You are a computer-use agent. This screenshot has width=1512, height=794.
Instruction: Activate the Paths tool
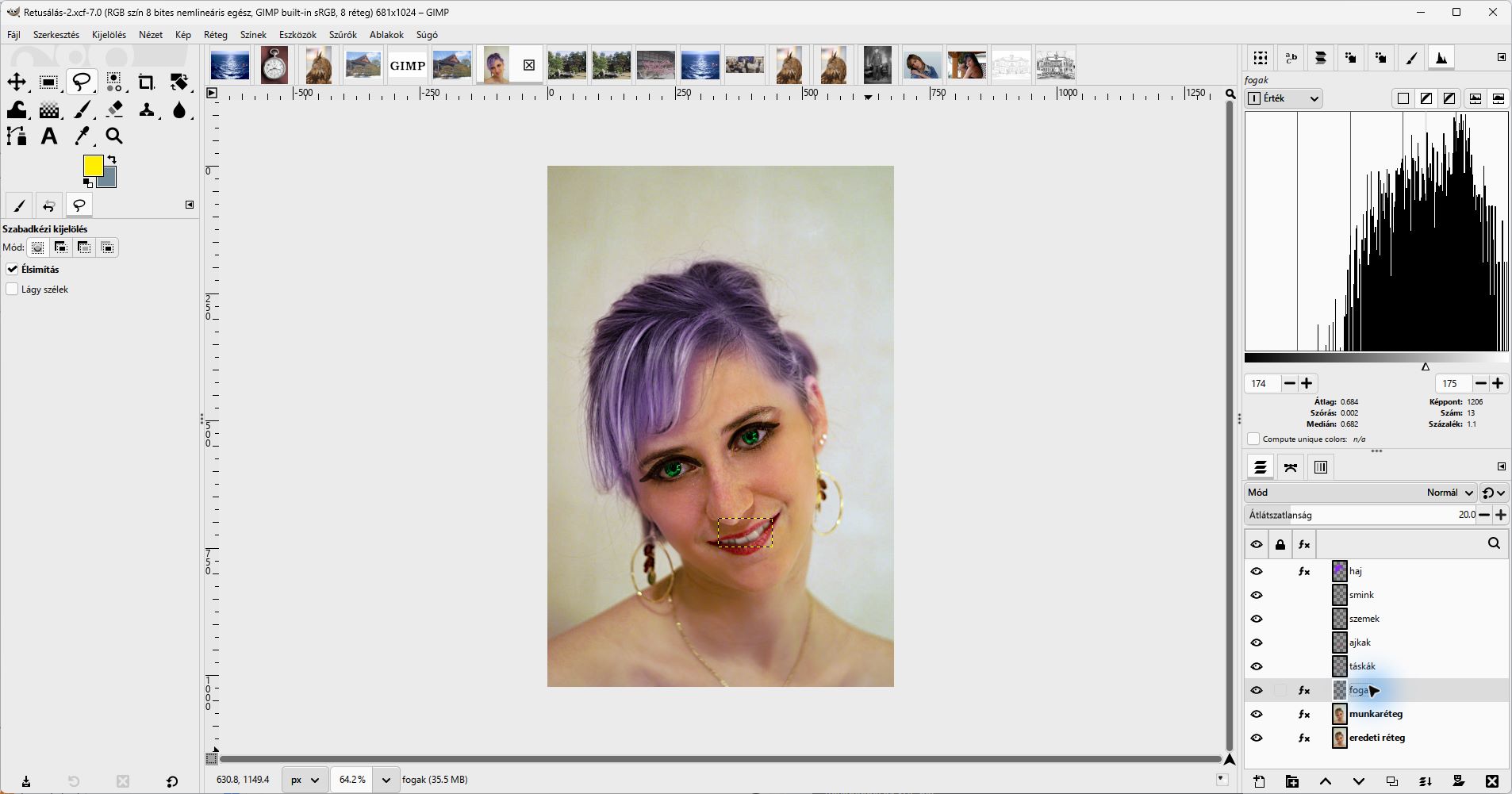point(17,136)
